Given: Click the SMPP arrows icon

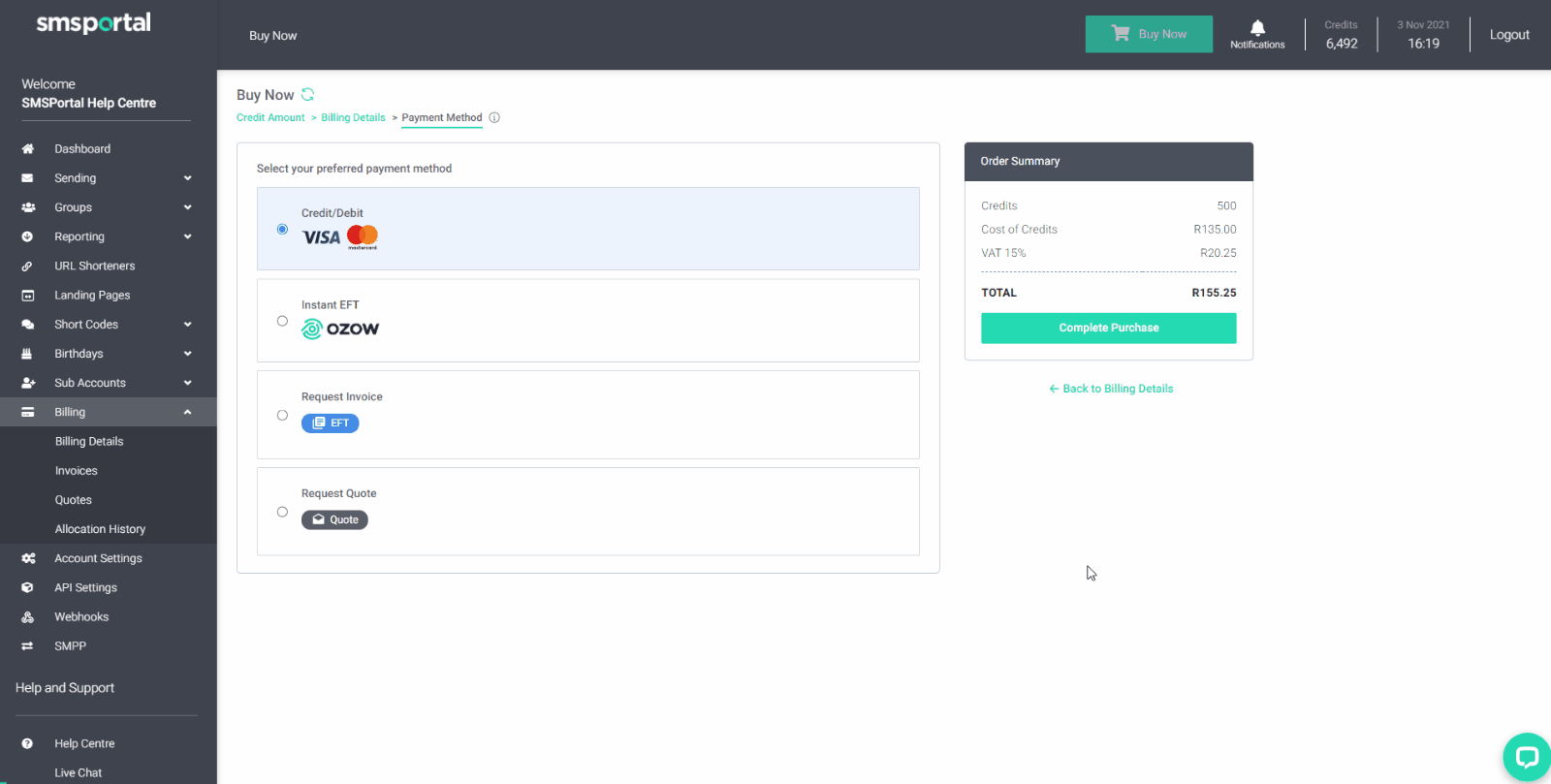Looking at the screenshot, I should [27, 646].
